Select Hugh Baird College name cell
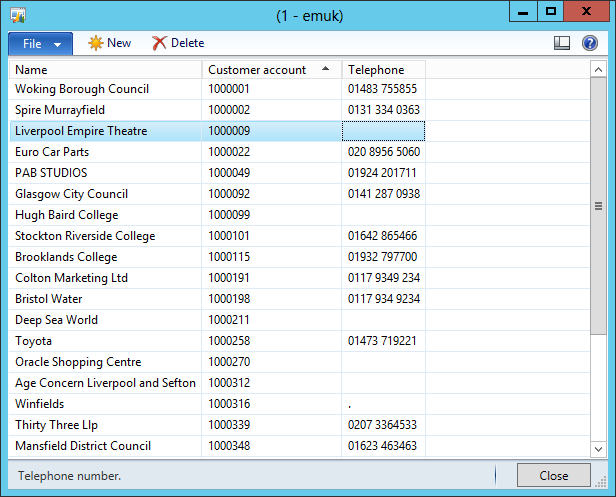The image size is (616, 497). 105,215
